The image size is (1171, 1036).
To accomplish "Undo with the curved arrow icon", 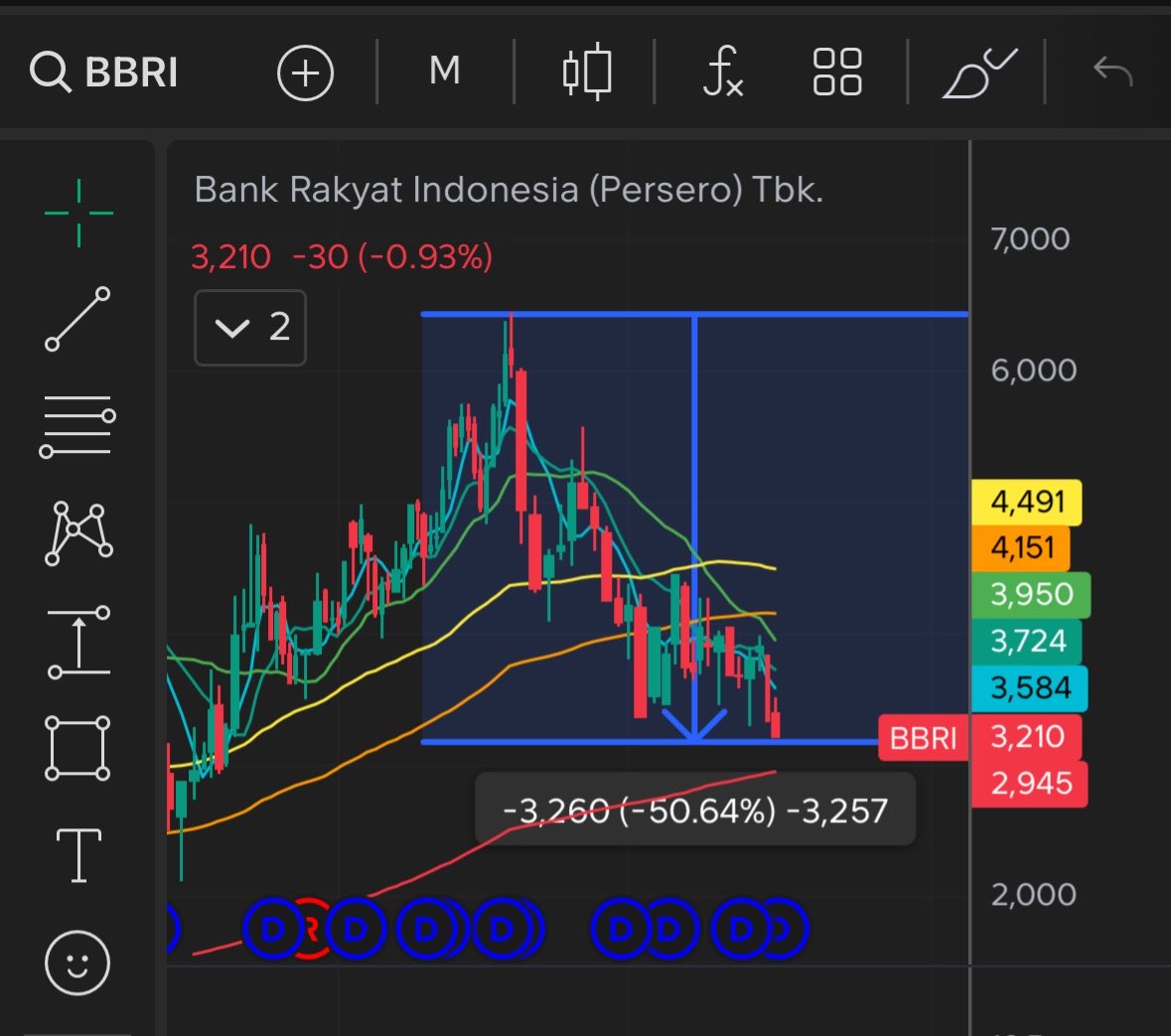I will click(1112, 72).
